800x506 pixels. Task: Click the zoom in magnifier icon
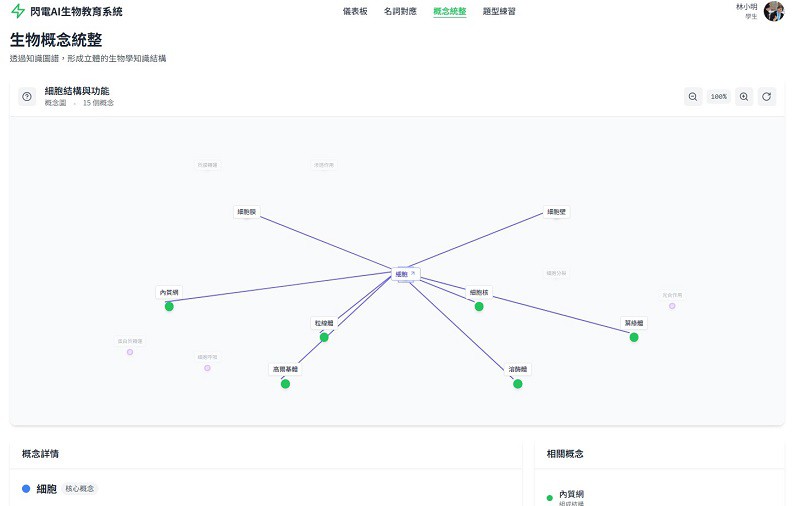click(744, 97)
